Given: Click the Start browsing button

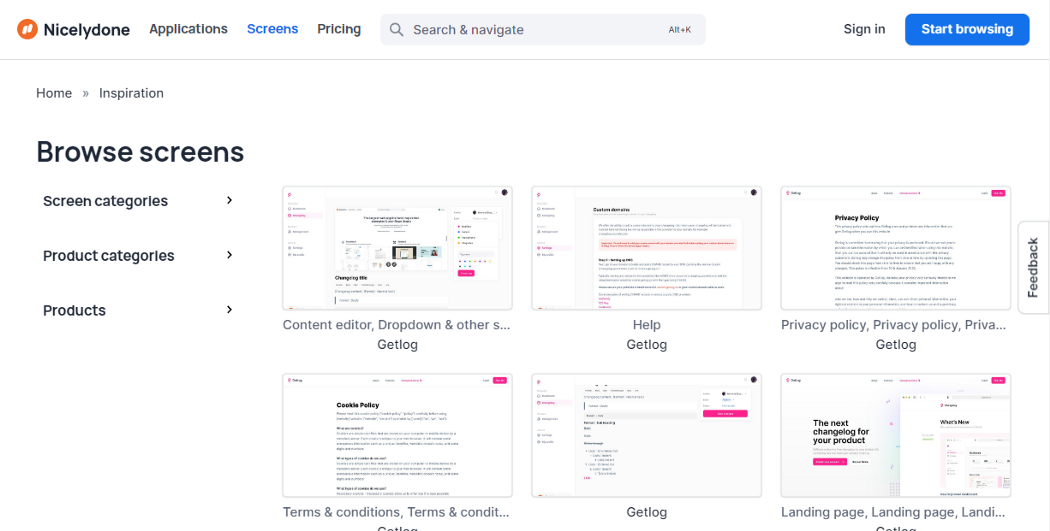Looking at the screenshot, I should pos(967,29).
